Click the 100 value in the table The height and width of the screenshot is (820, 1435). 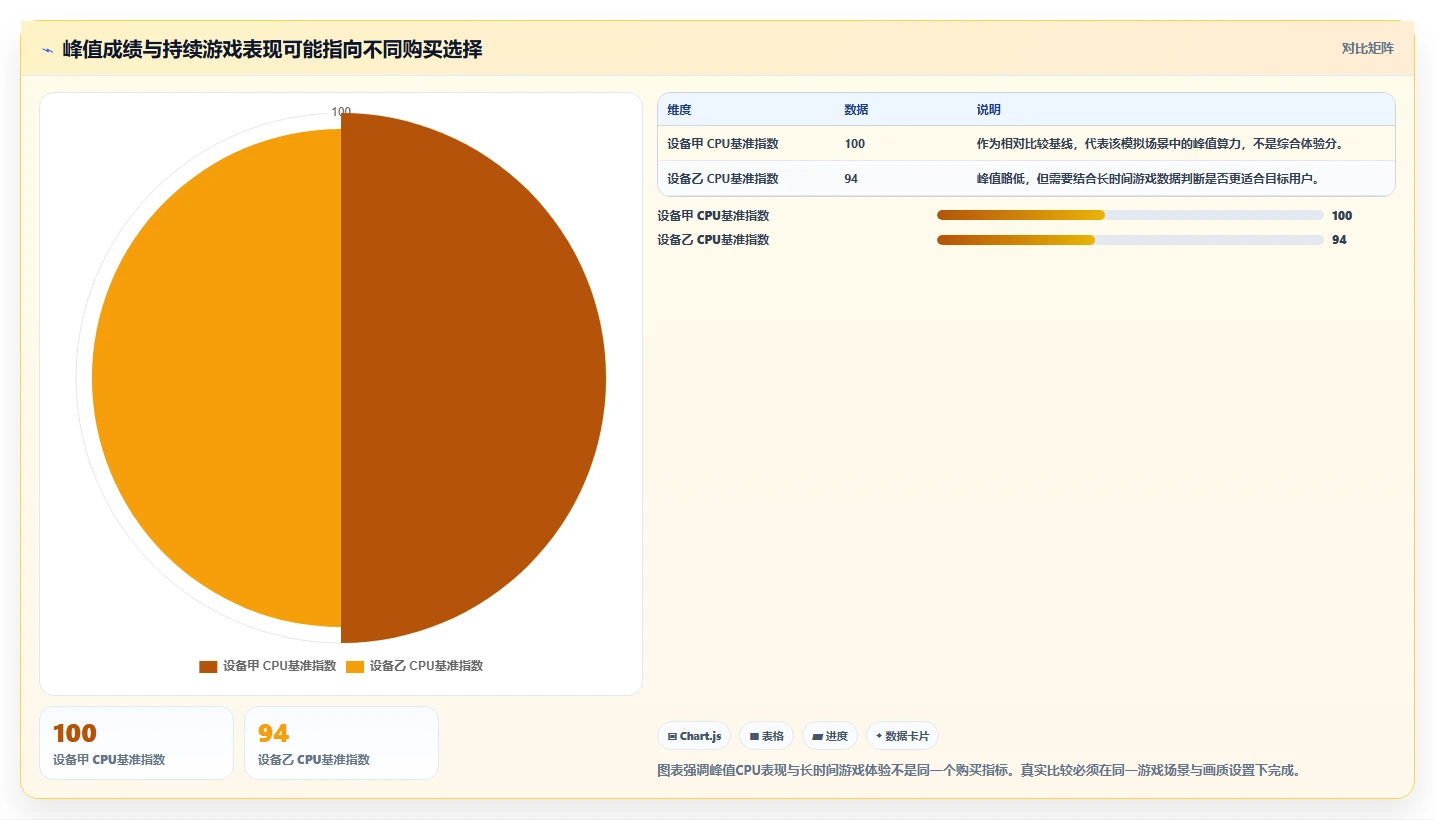[855, 144]
